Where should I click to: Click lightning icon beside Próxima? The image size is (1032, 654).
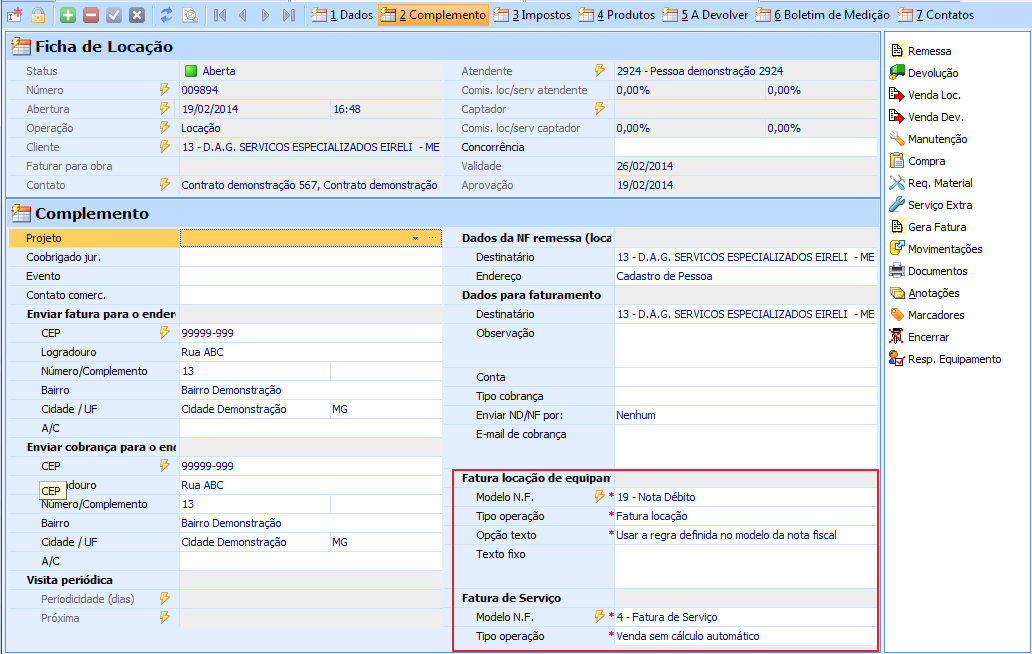(165, 618)
